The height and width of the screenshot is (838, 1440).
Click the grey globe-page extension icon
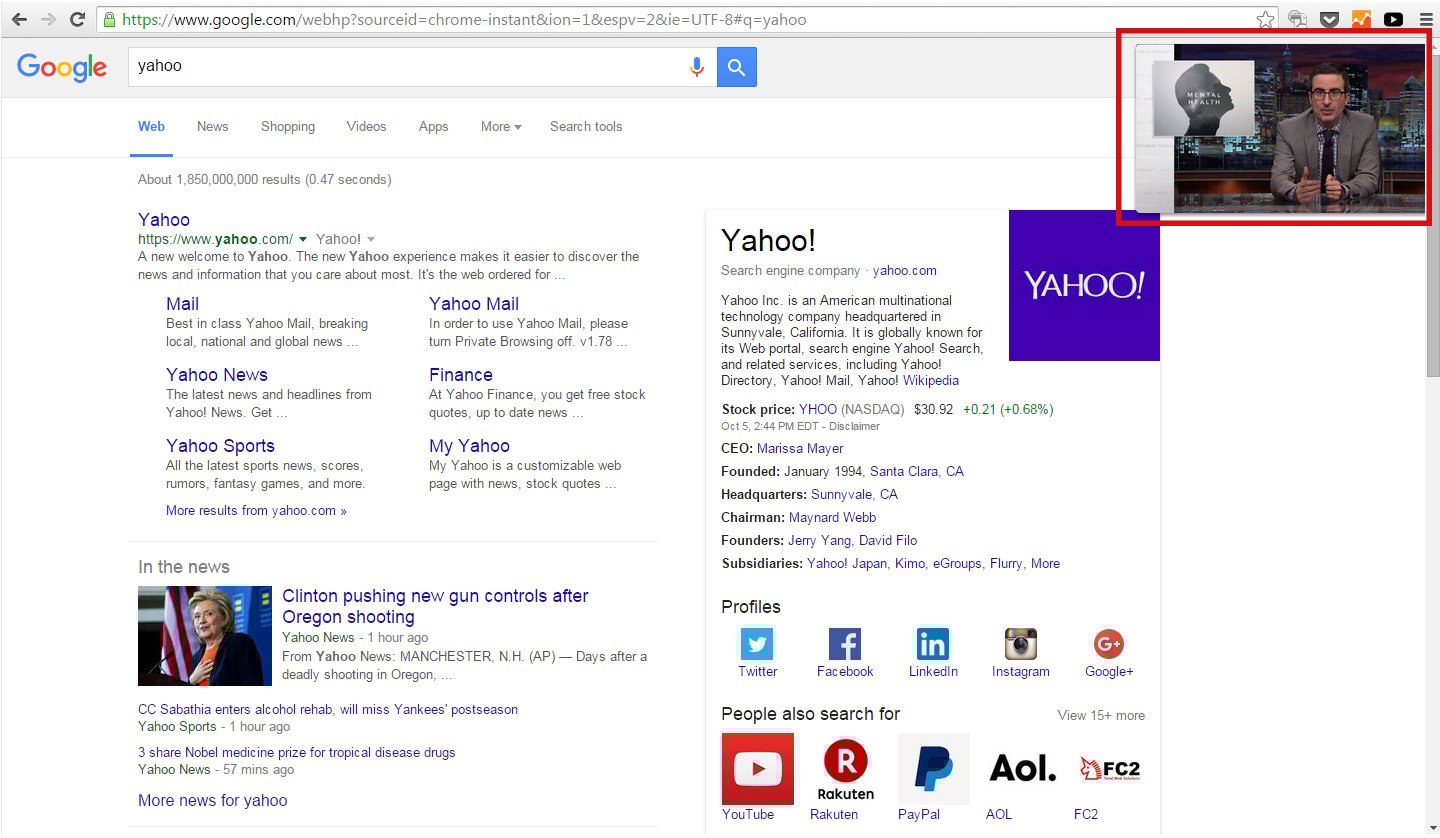click(1297, 19)
